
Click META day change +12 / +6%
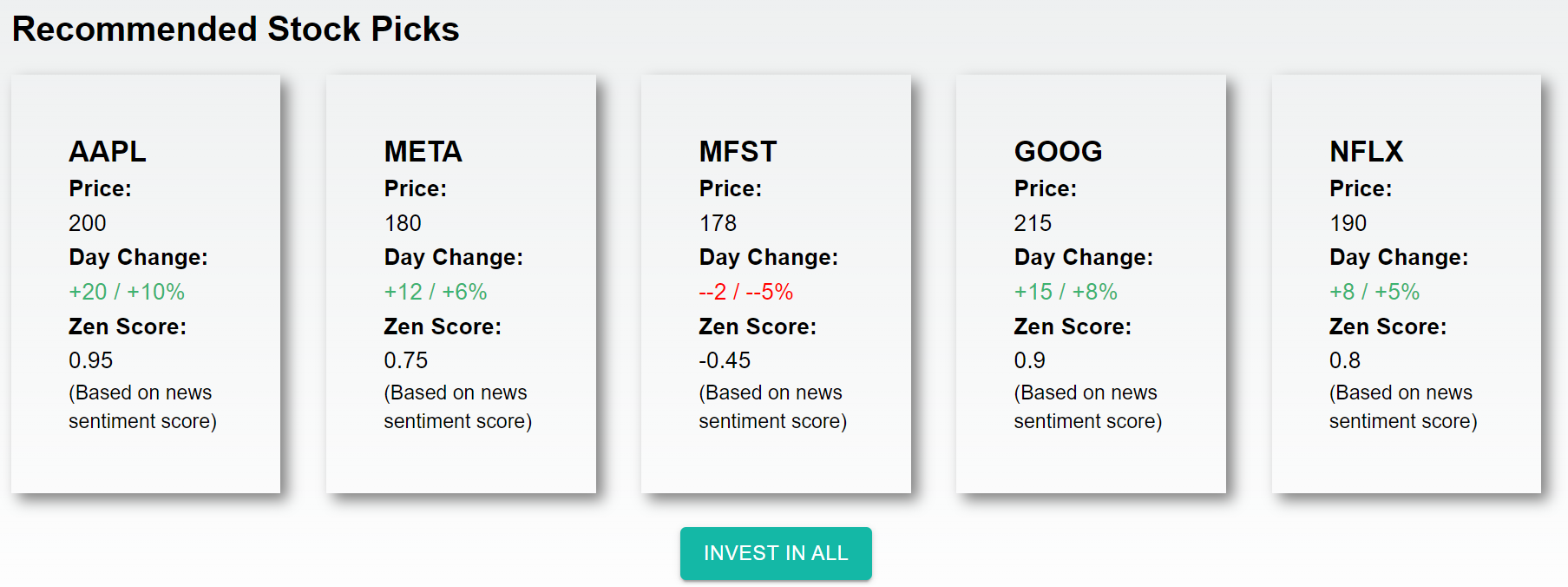tap(436, 292)
